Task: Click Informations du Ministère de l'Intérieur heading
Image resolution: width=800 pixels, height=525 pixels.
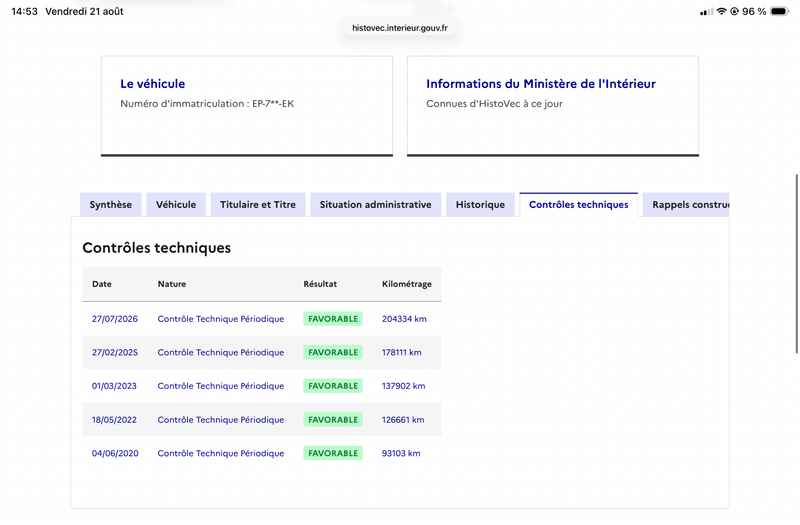Action: point(541,84)
